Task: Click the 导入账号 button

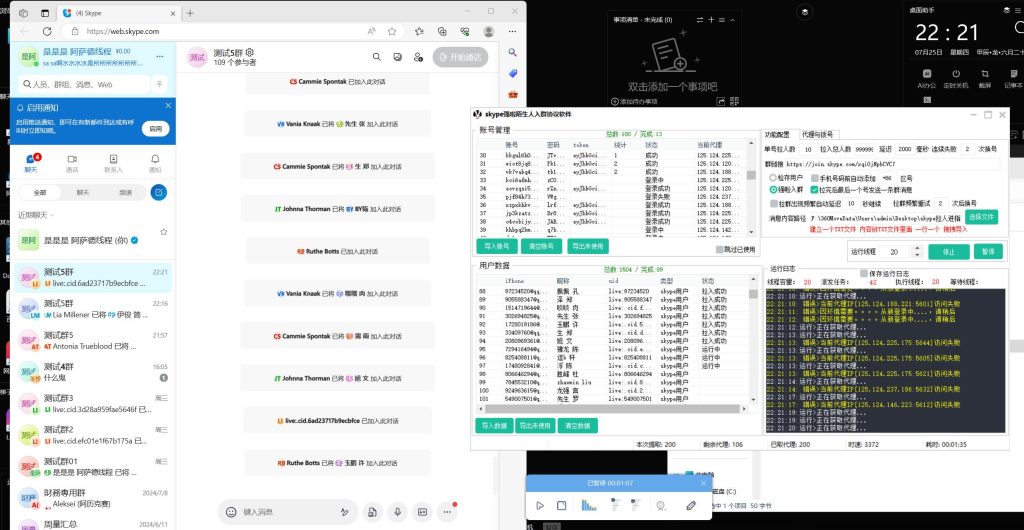Action: pyautogui.click(x=495, y=246)
